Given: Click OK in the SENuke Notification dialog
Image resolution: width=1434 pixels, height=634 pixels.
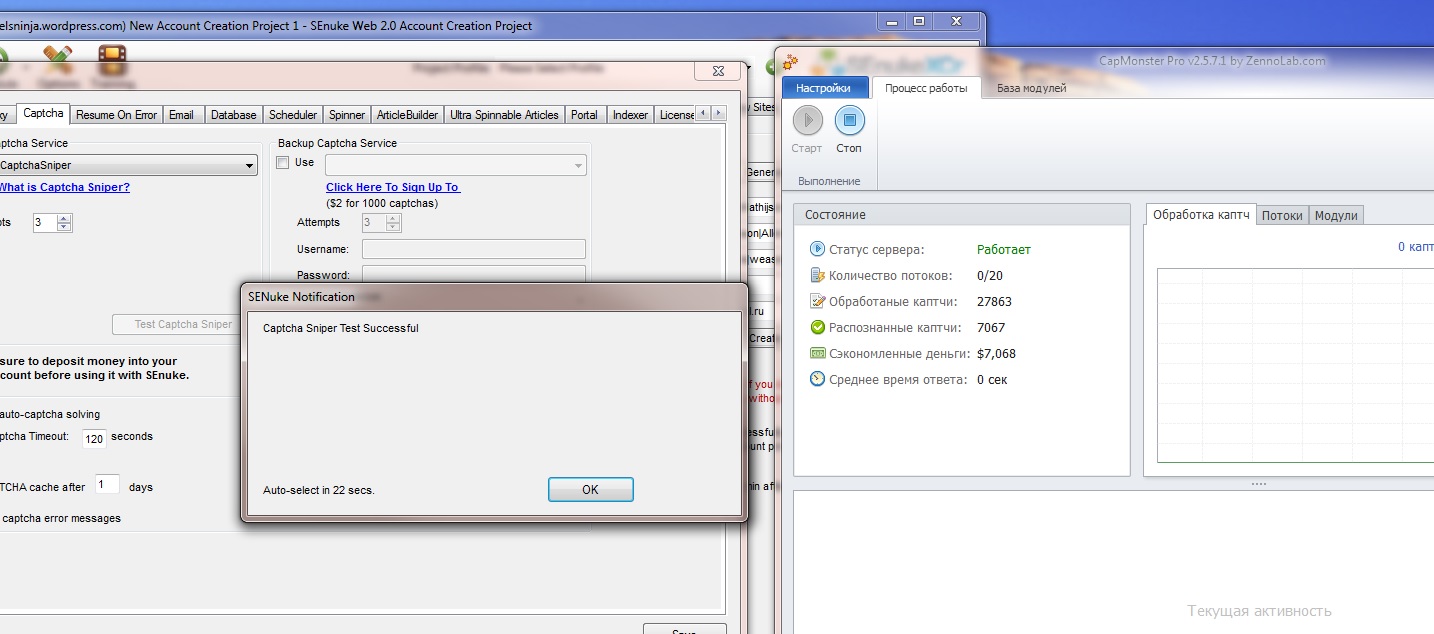Looking at the screenshot, I should pyautogui.click(x=590, y=489).
